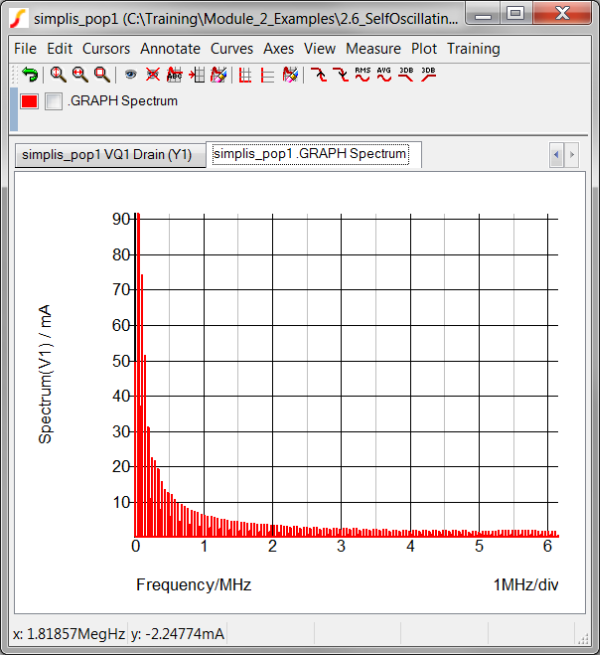Select the simplis_pop1 .GRAPH Spectrum tab

(x=310, y=154)
